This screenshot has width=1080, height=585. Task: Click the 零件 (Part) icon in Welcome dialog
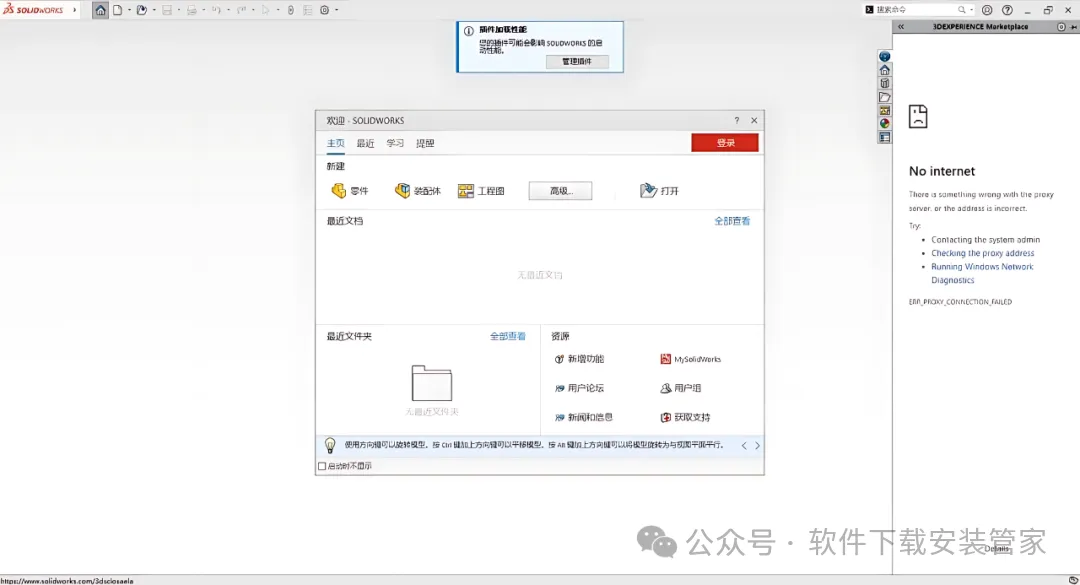tap(338, 191)
